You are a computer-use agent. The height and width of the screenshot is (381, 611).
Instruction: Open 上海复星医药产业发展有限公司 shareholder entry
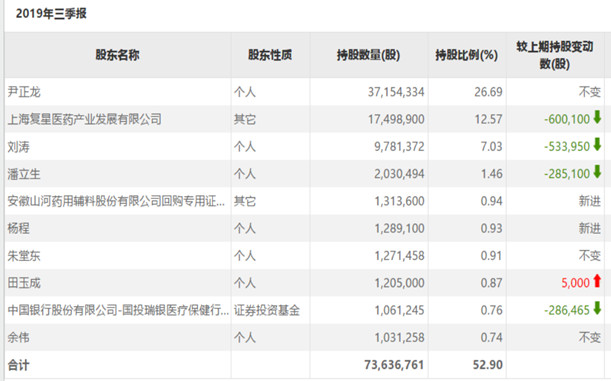coord(85,119)
